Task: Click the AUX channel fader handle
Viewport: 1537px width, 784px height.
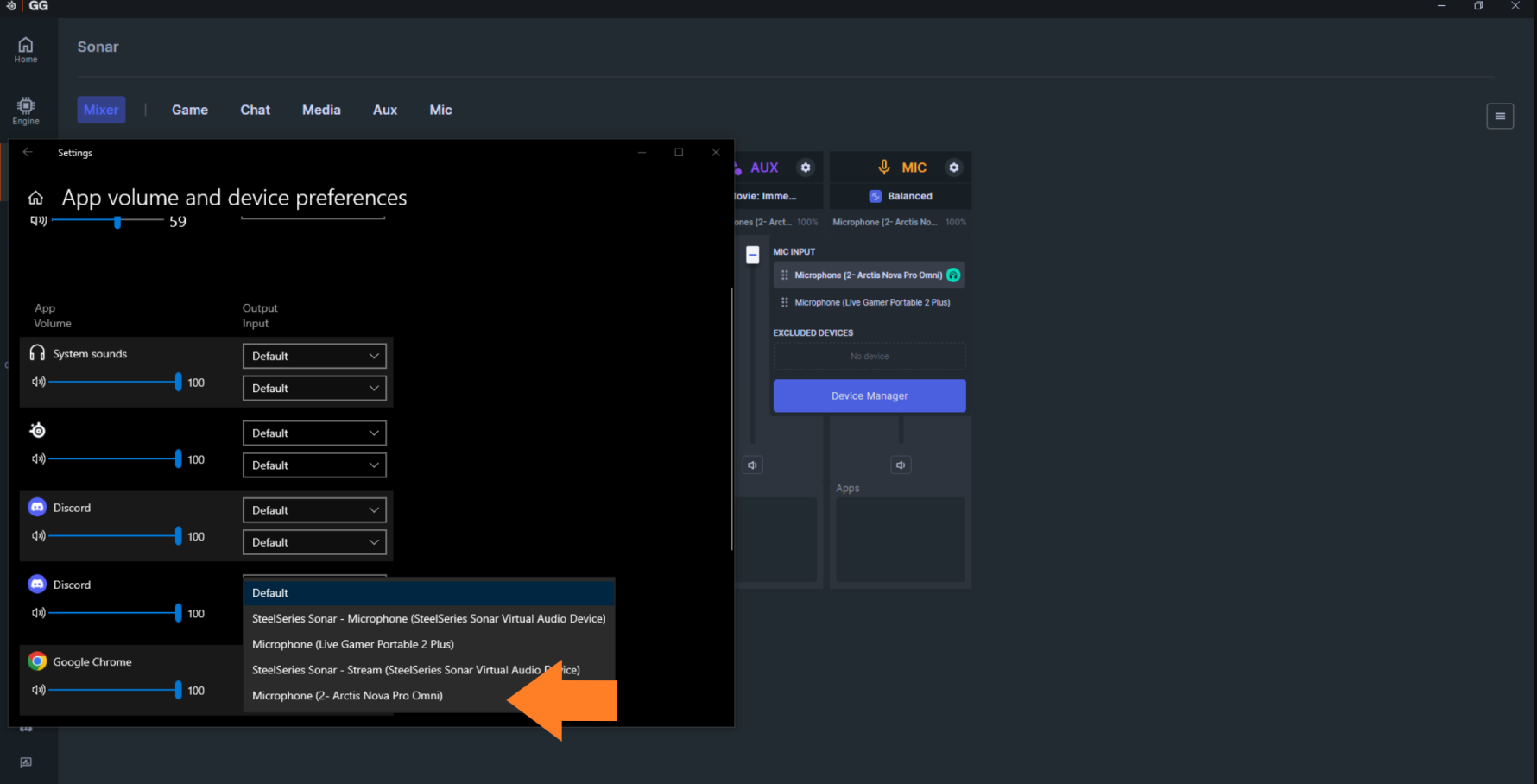Action: coord(753,255)
